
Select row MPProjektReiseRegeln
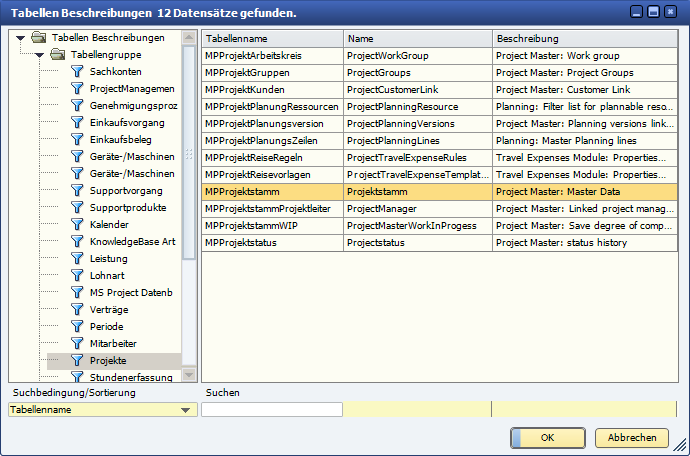pos(440,158)
